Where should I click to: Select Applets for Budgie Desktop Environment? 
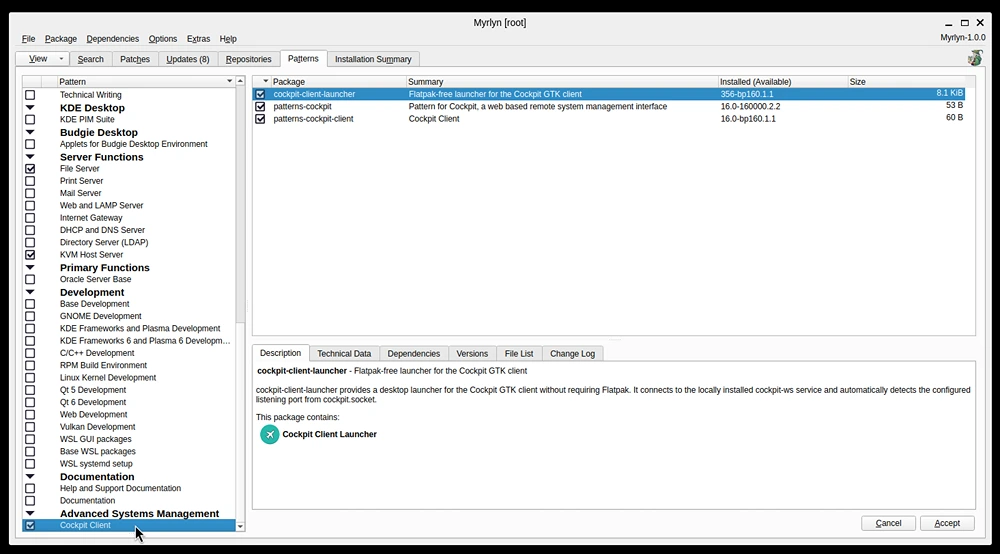tap(134, 144)
